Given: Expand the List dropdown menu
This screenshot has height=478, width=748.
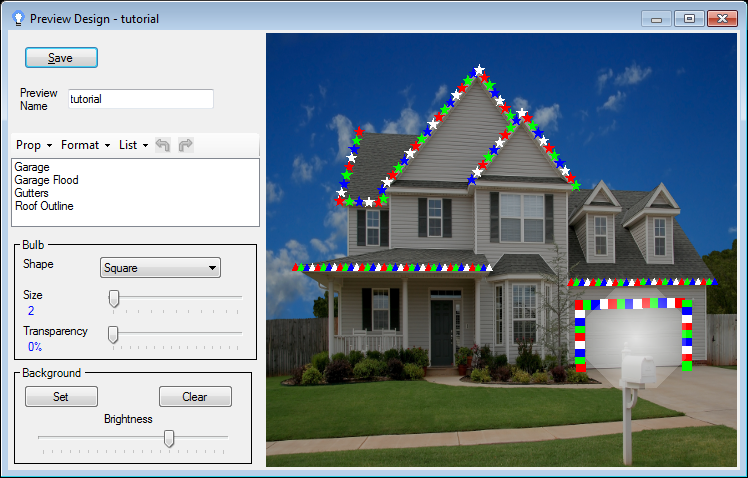Looking at the screenshot, I should click(x=133, y=145).
